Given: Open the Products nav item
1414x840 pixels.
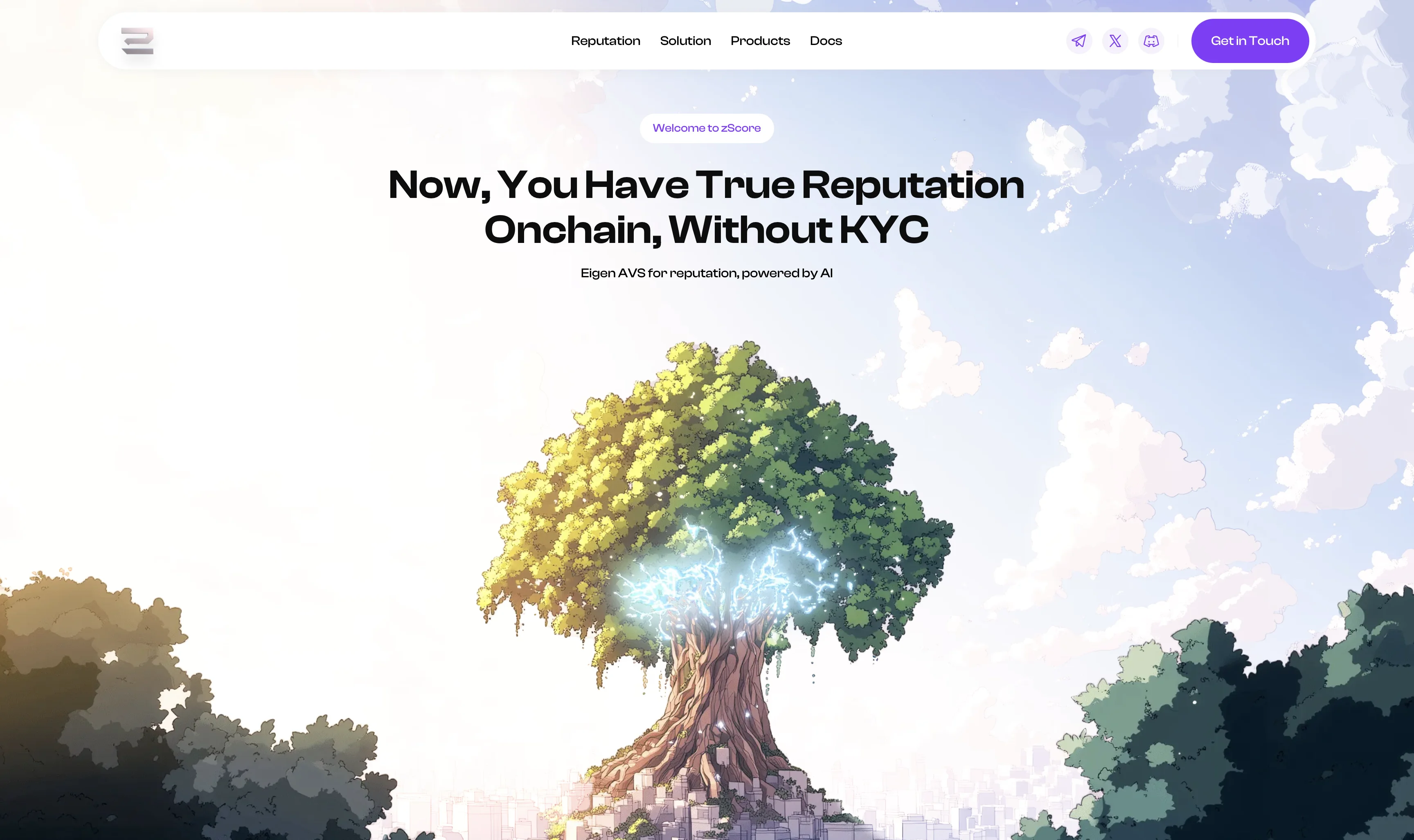Looking at the screenshot, I should click(760, 41).
